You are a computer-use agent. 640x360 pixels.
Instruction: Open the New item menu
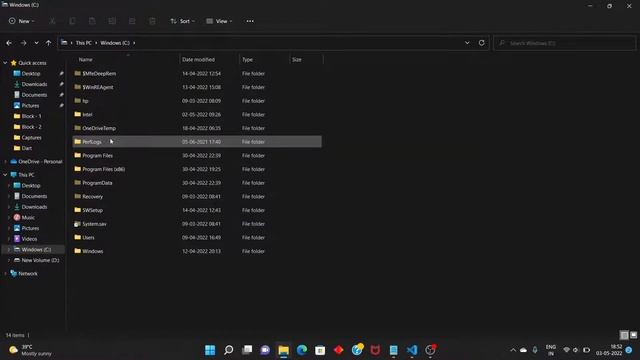21,21
